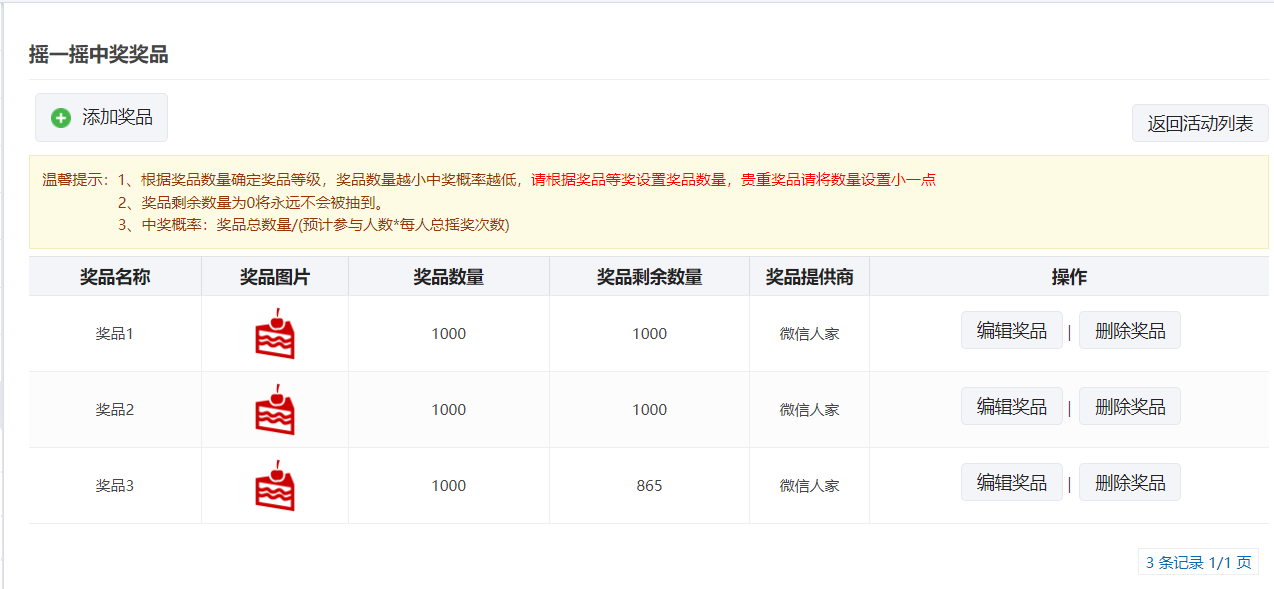Click 奖品3's quantity value 1000

pyautogui.click(x=449, y=486)
